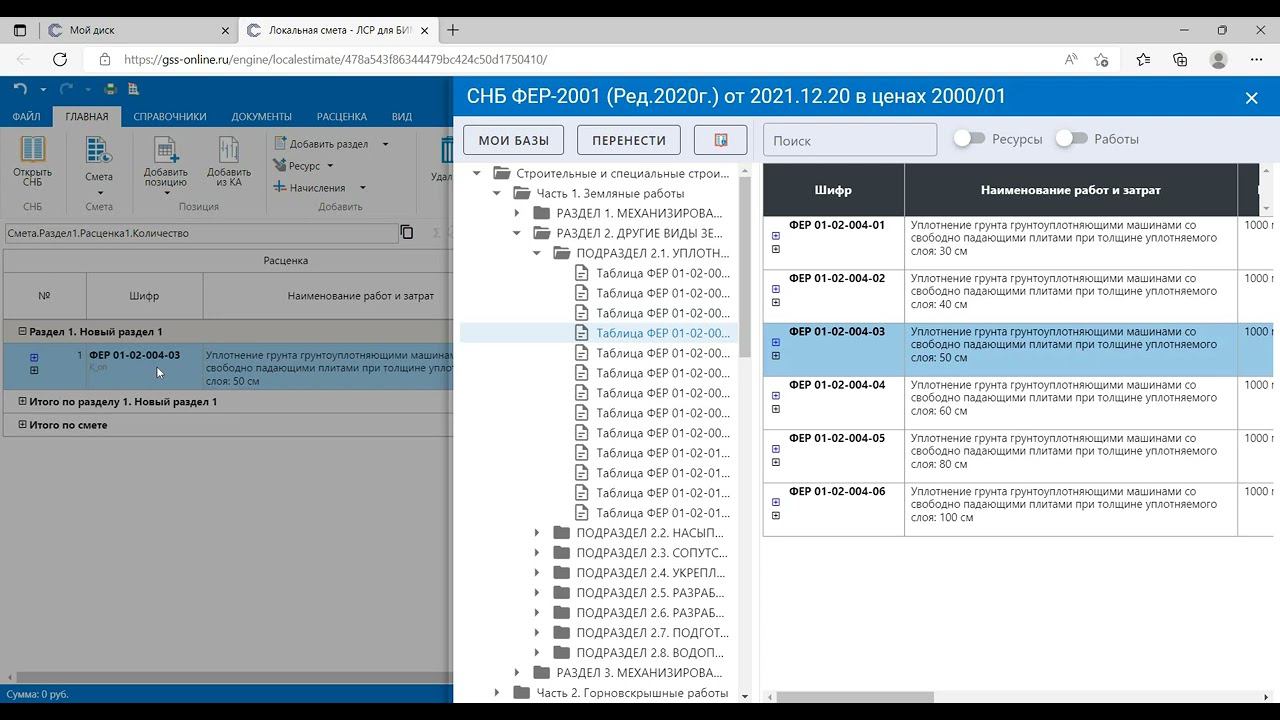
Task: Select the row ФЕР 01-02-004-05
Action: pos(1018,456)
